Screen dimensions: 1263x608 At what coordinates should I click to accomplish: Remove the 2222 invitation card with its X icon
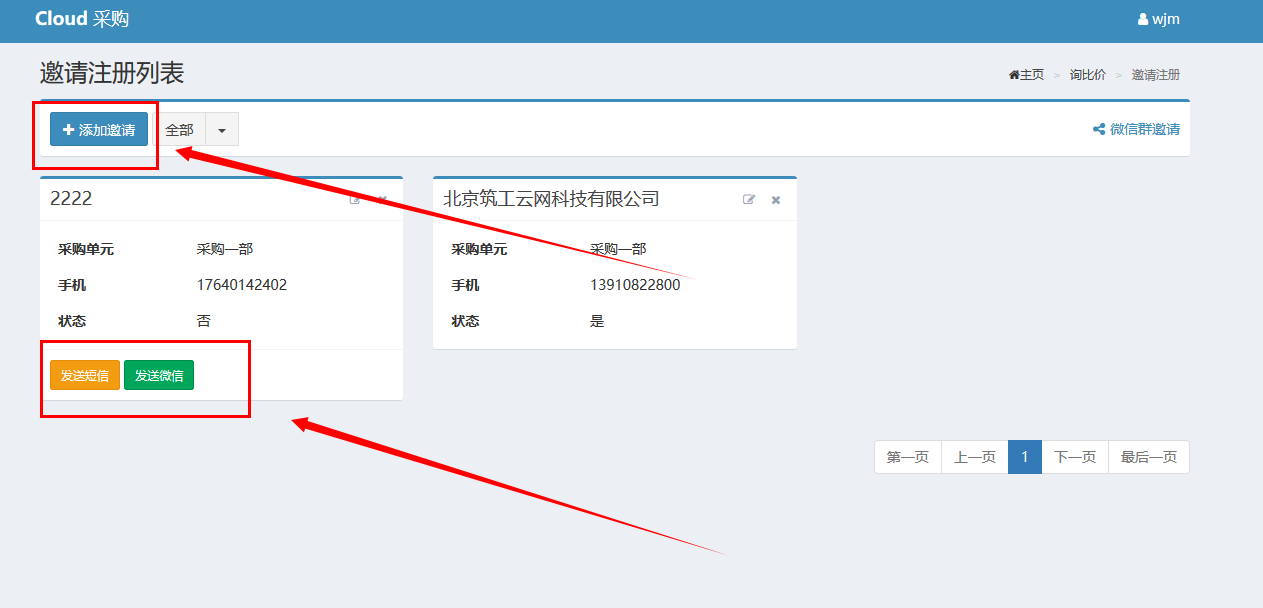click(x=382, y=200)
